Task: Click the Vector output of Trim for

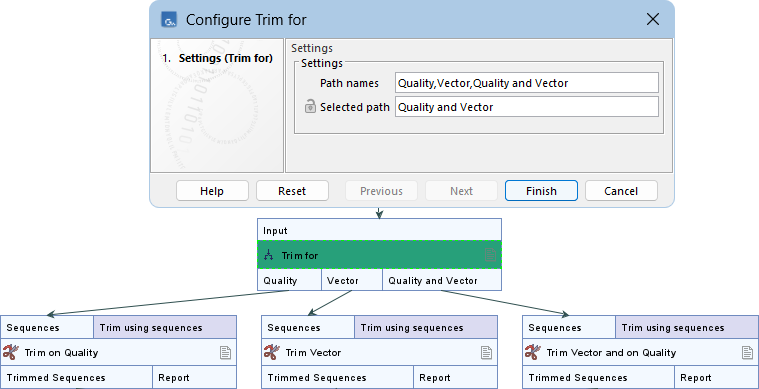Action: [x=352, y=280]
